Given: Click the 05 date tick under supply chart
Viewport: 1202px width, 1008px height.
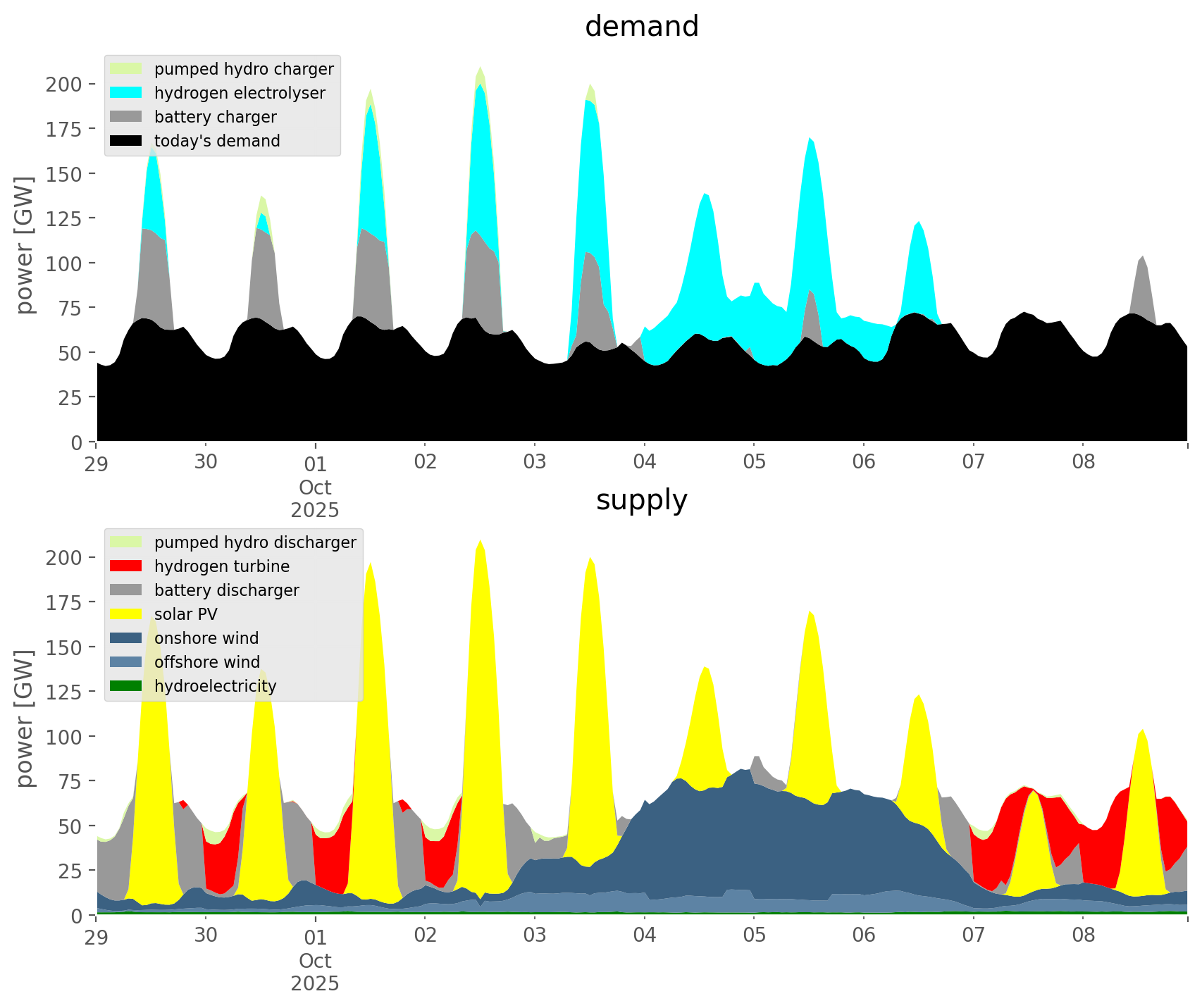Looking at the screenshot, I should [x=754, y=936].
